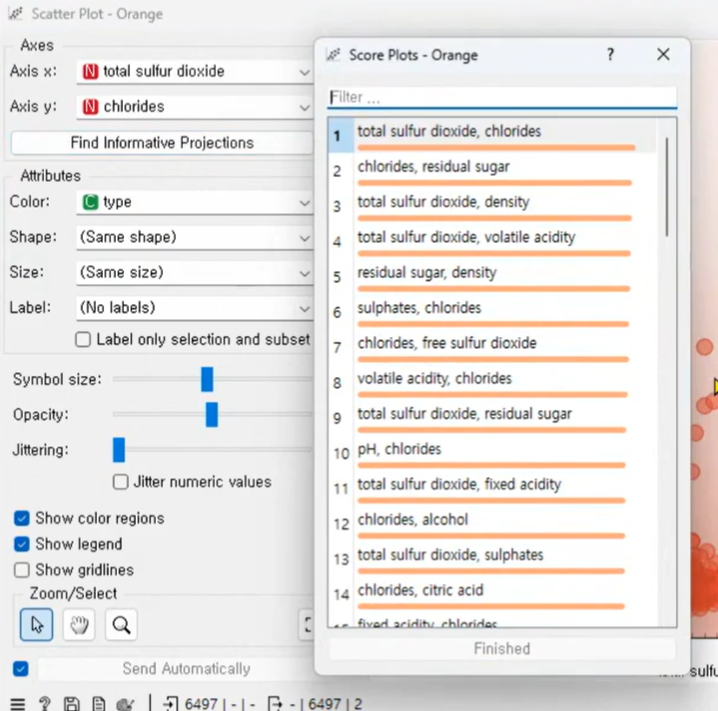
Task: Select 'chlorides, residual sugar' row
Action: tap(492, 171)
